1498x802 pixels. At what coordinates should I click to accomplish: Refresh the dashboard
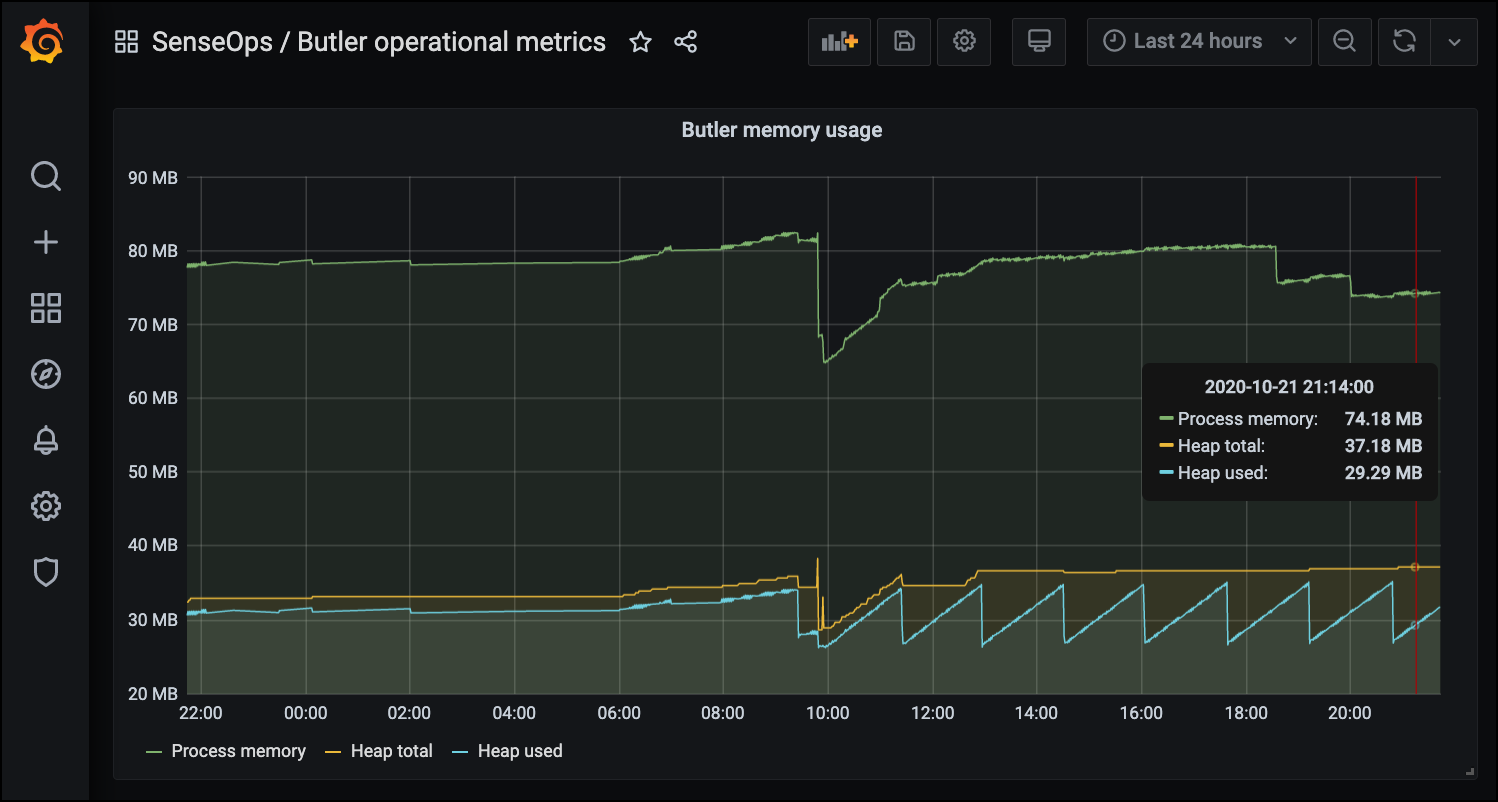[x=1404, y=41]
